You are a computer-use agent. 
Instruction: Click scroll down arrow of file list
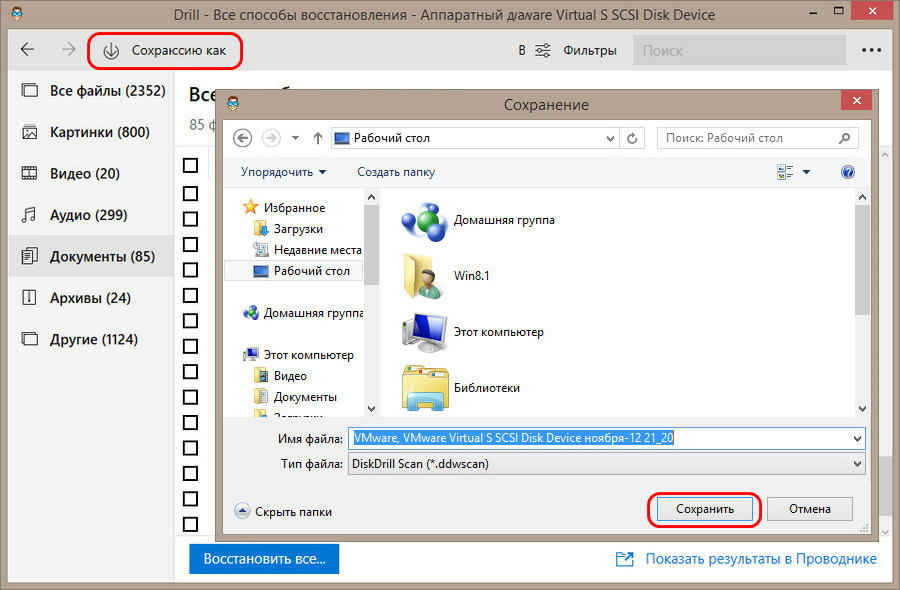(x=862, y=409)
